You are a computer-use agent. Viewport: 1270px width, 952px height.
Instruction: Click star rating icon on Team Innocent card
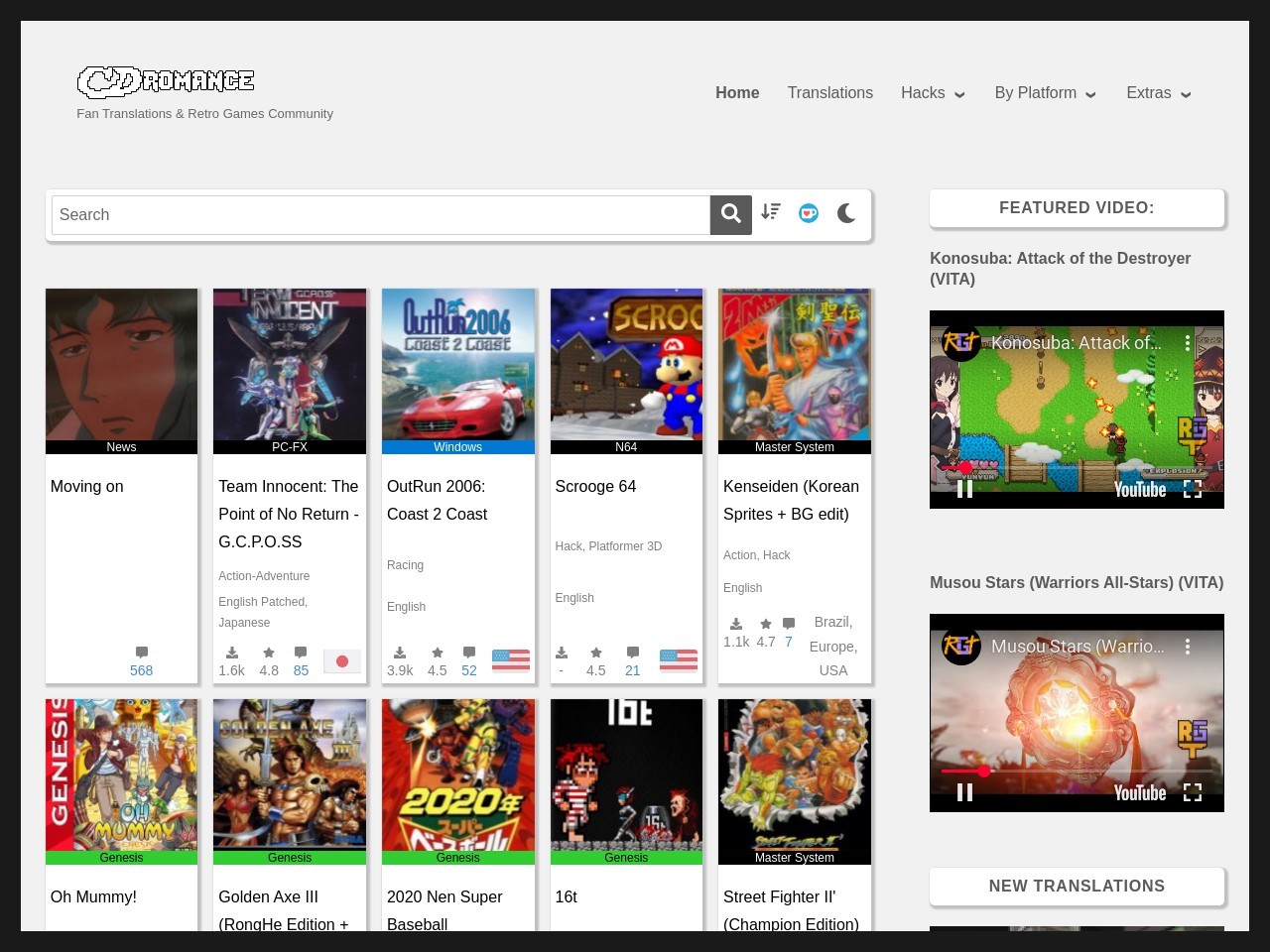[269, 653]
